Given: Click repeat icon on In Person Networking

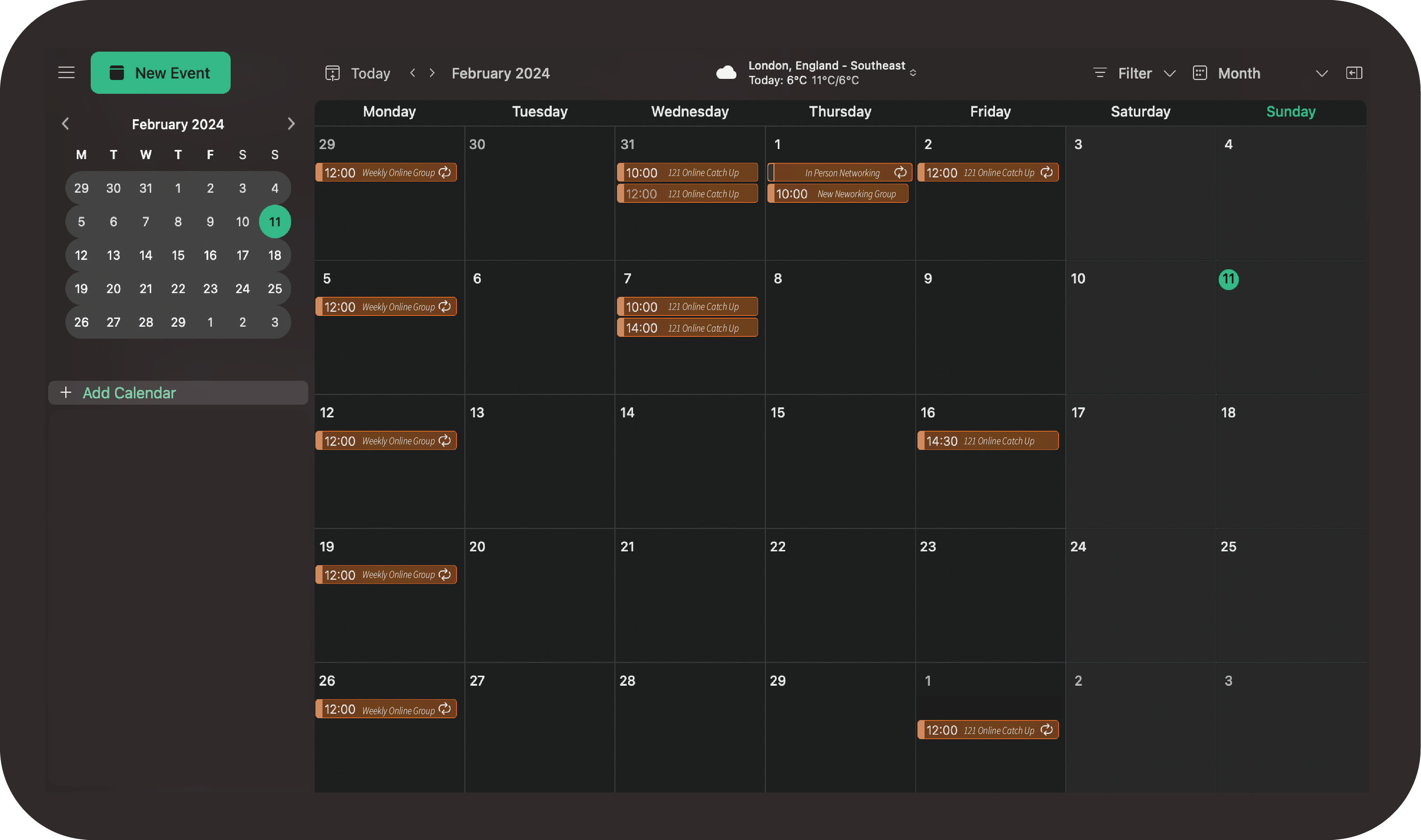Looking at the screenshot, I should tap(900, 173).
